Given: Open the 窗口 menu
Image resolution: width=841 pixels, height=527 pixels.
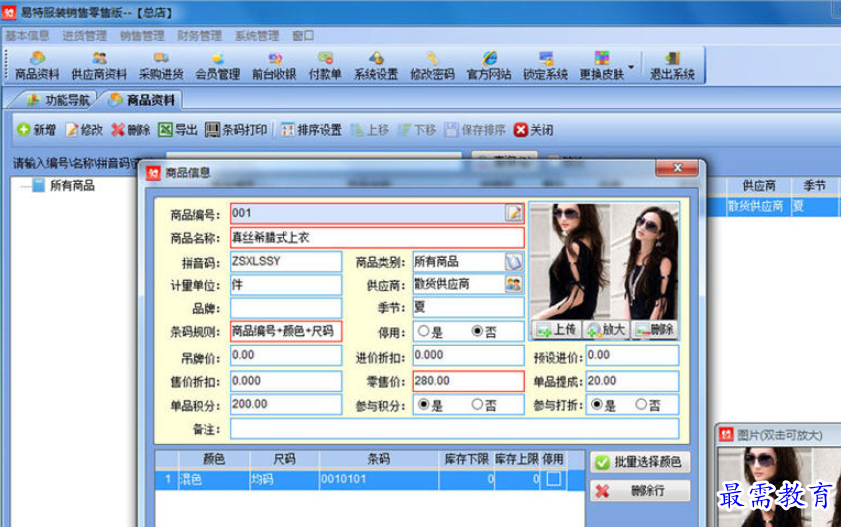Looking at the screenshot, I should (x=303, y=36).
